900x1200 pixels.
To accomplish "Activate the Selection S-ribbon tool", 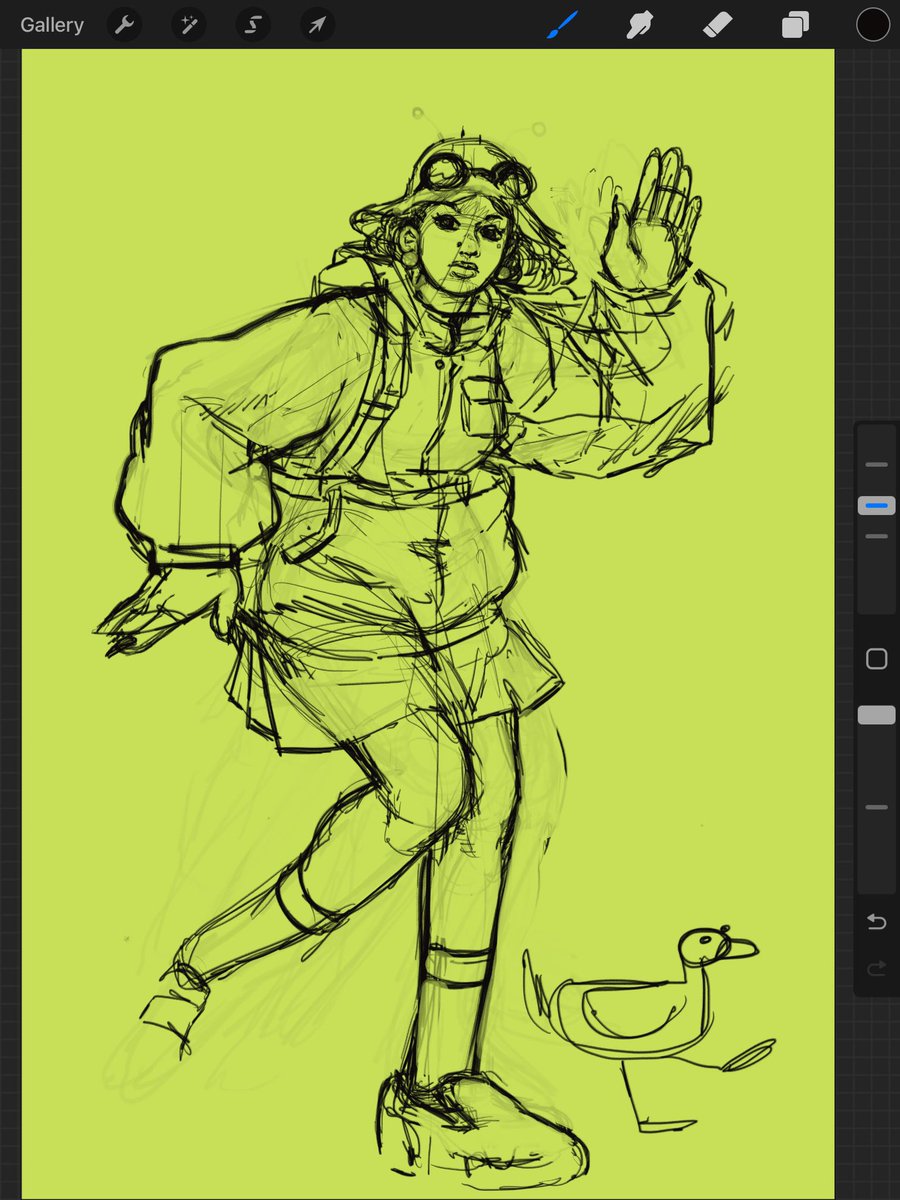I will (252, 25).
